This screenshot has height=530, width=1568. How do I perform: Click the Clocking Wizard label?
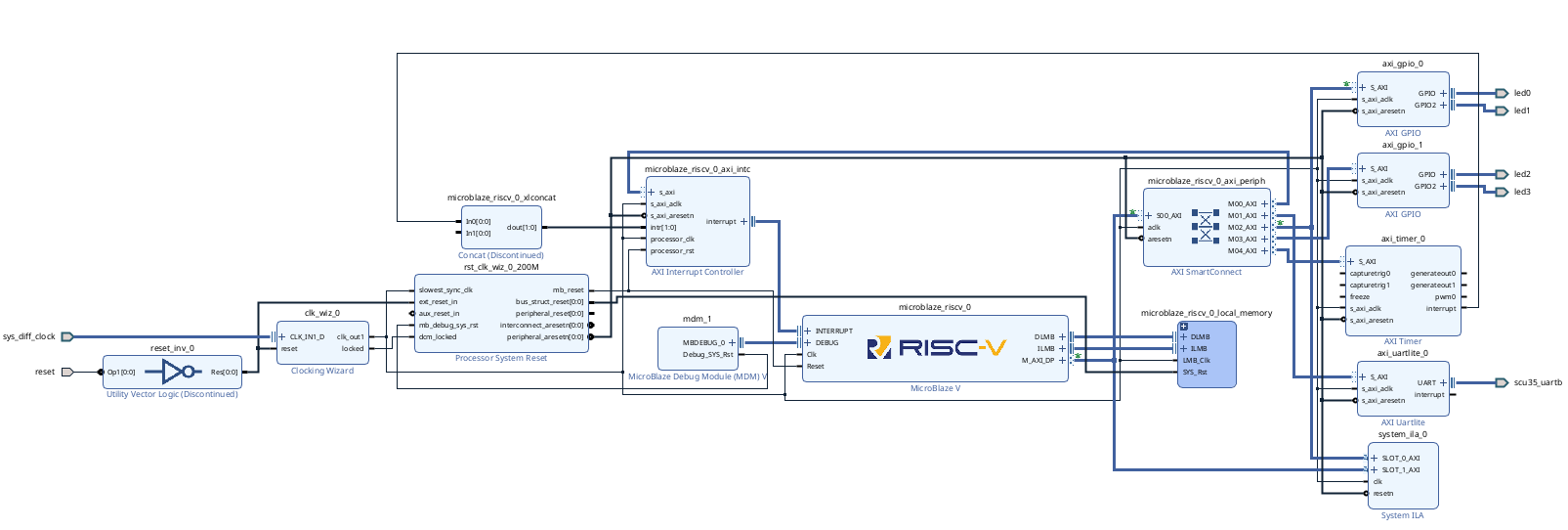click(322, 371)
